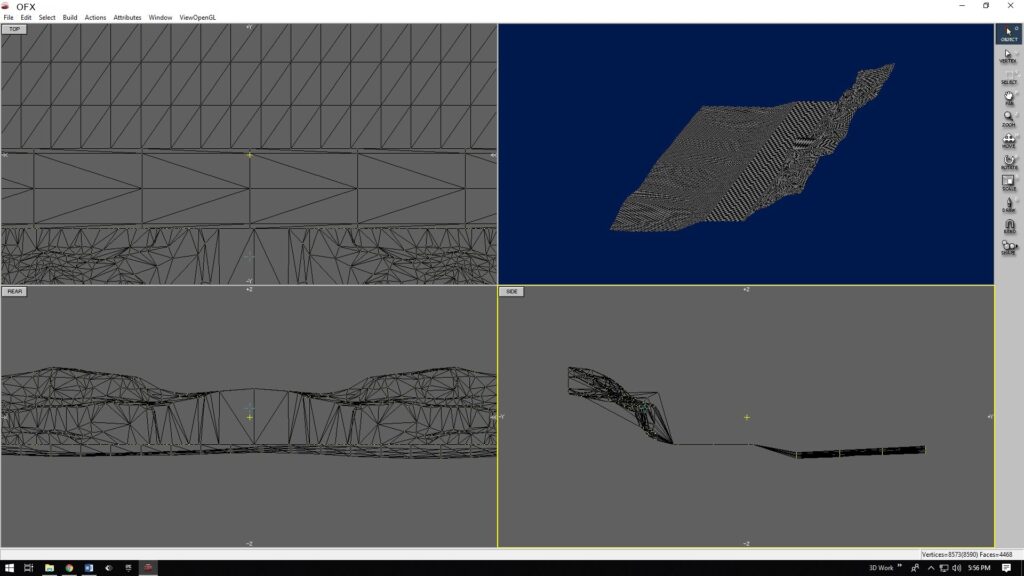The width and height of the screenshot is (1024, 576).
Task: Open Chrome from the taskbar
Action: pyautogui.click(x=69, y=567)
